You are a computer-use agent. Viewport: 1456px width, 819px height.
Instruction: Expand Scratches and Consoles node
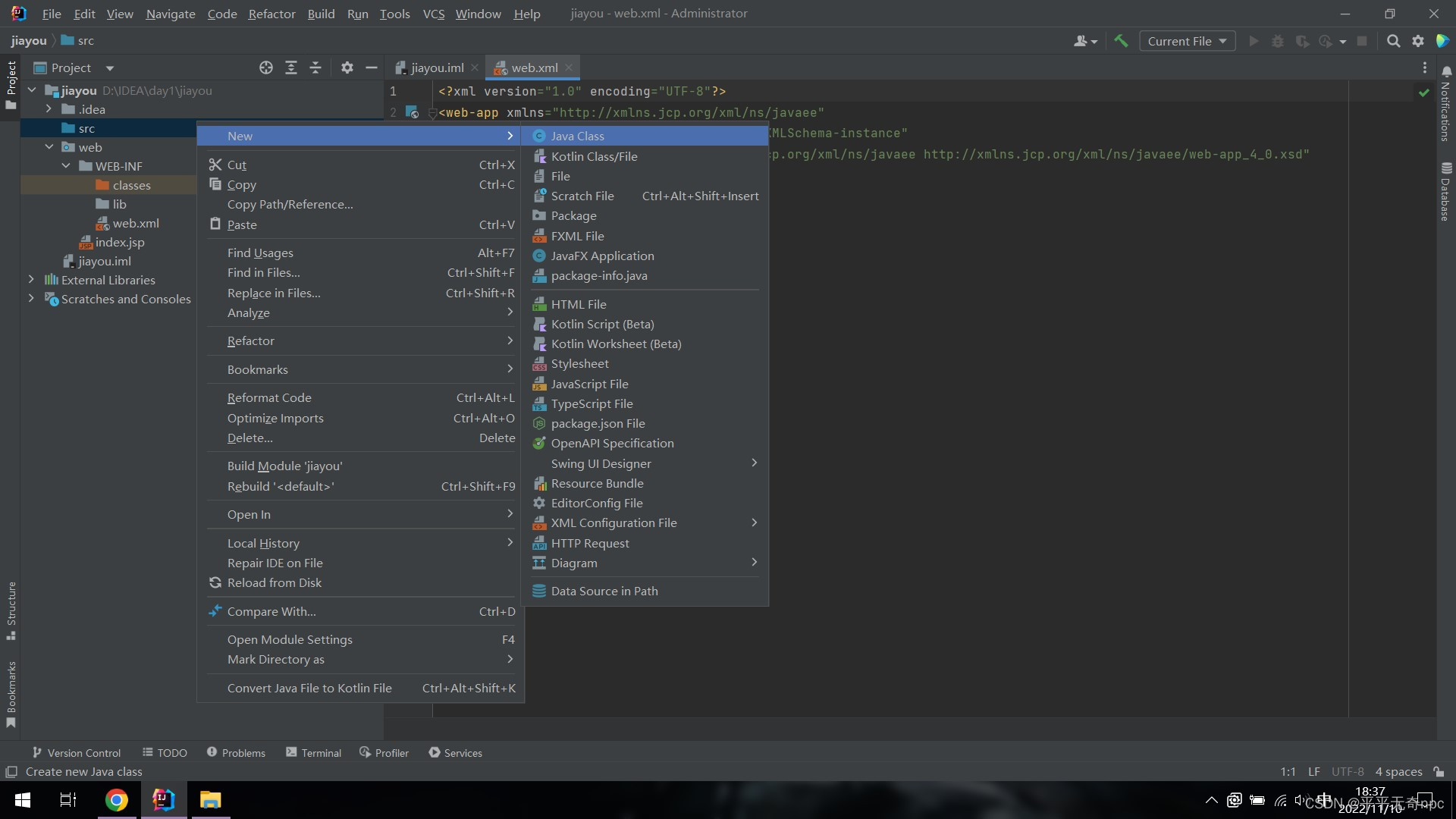[x=31, y=299]
